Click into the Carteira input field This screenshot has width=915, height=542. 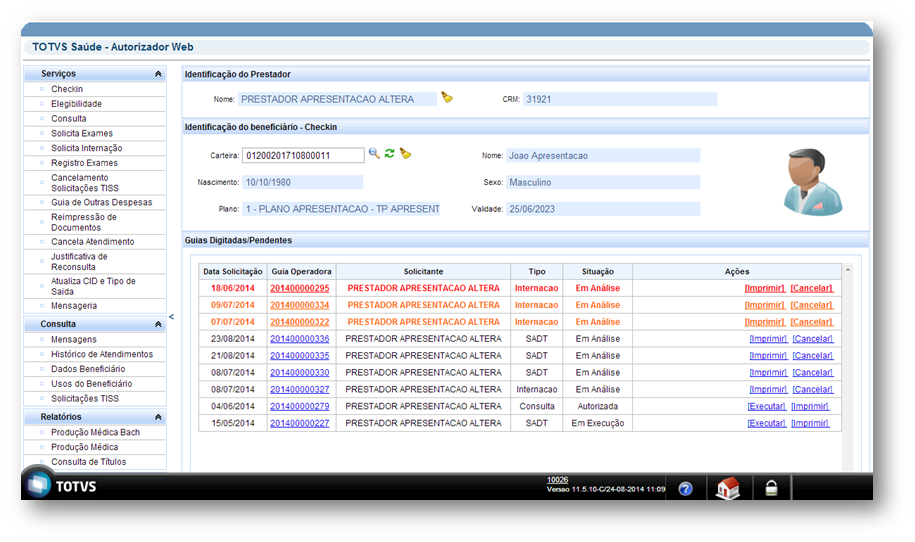point(303,155)
